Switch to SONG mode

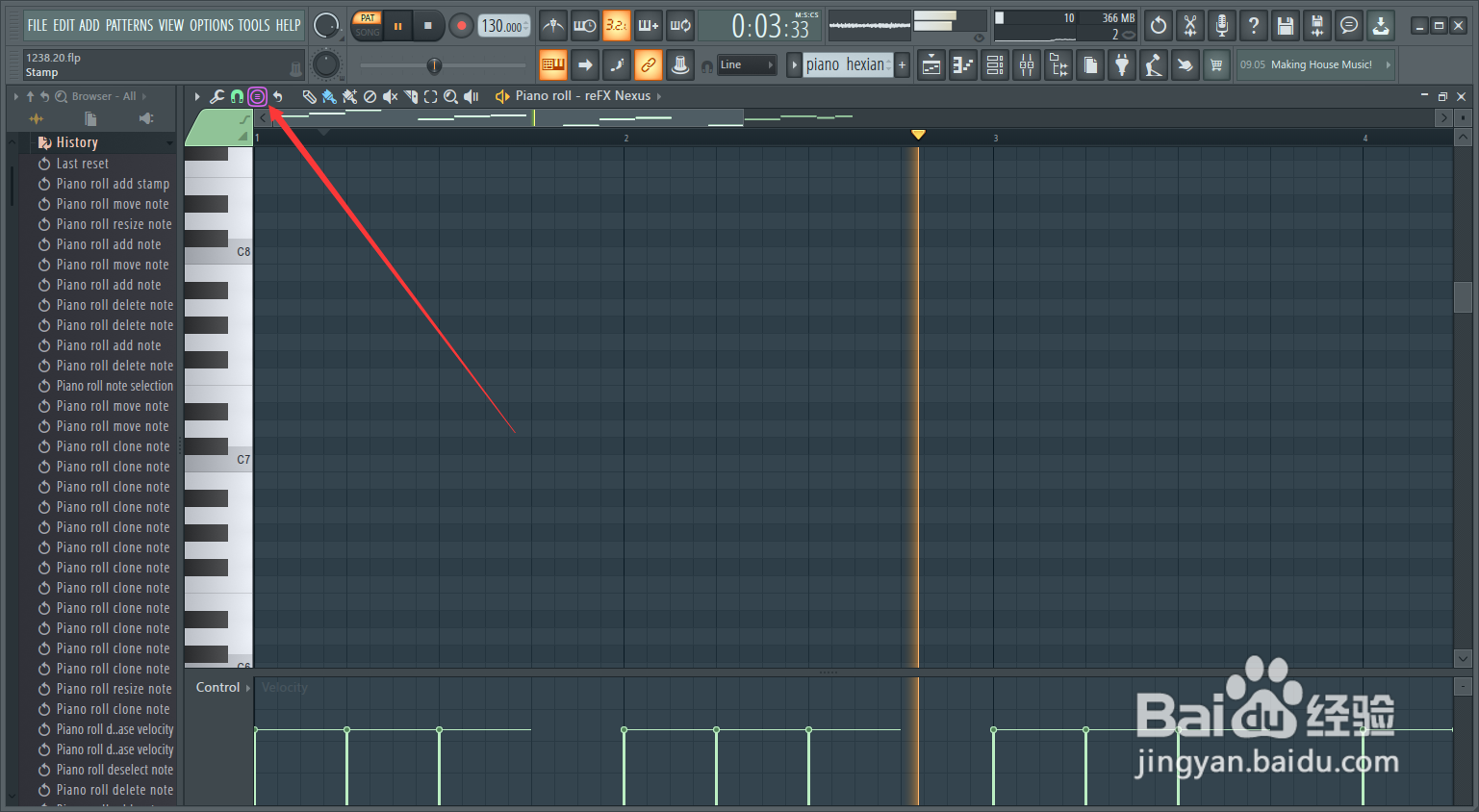(x=368, y=33)
